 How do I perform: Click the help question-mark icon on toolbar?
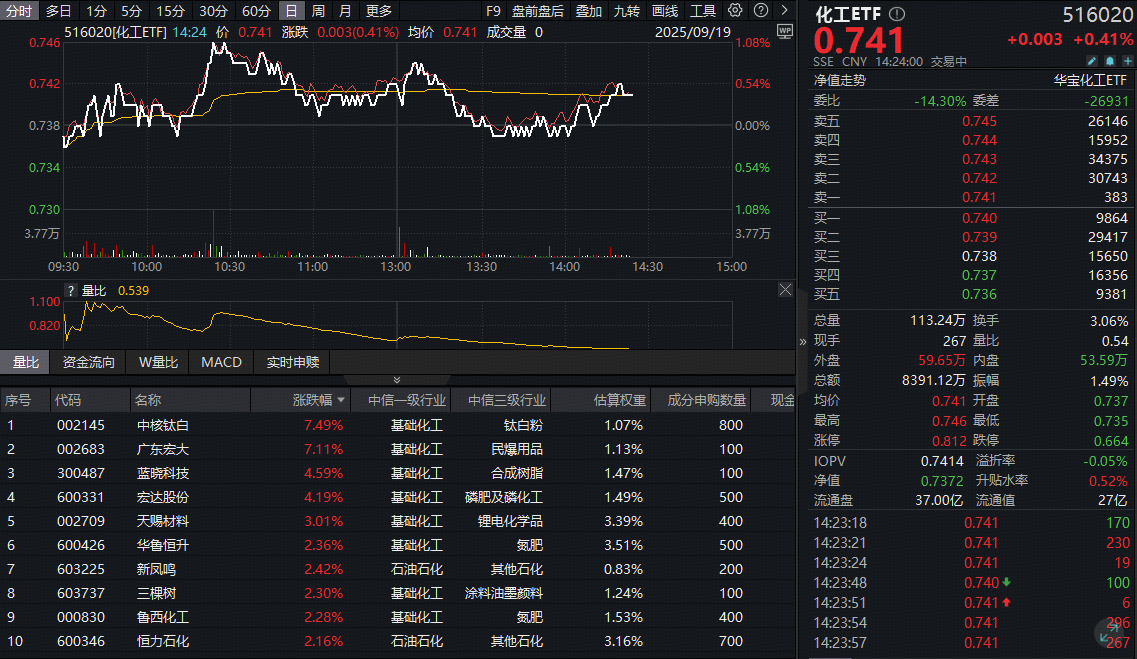click(761, 11)
